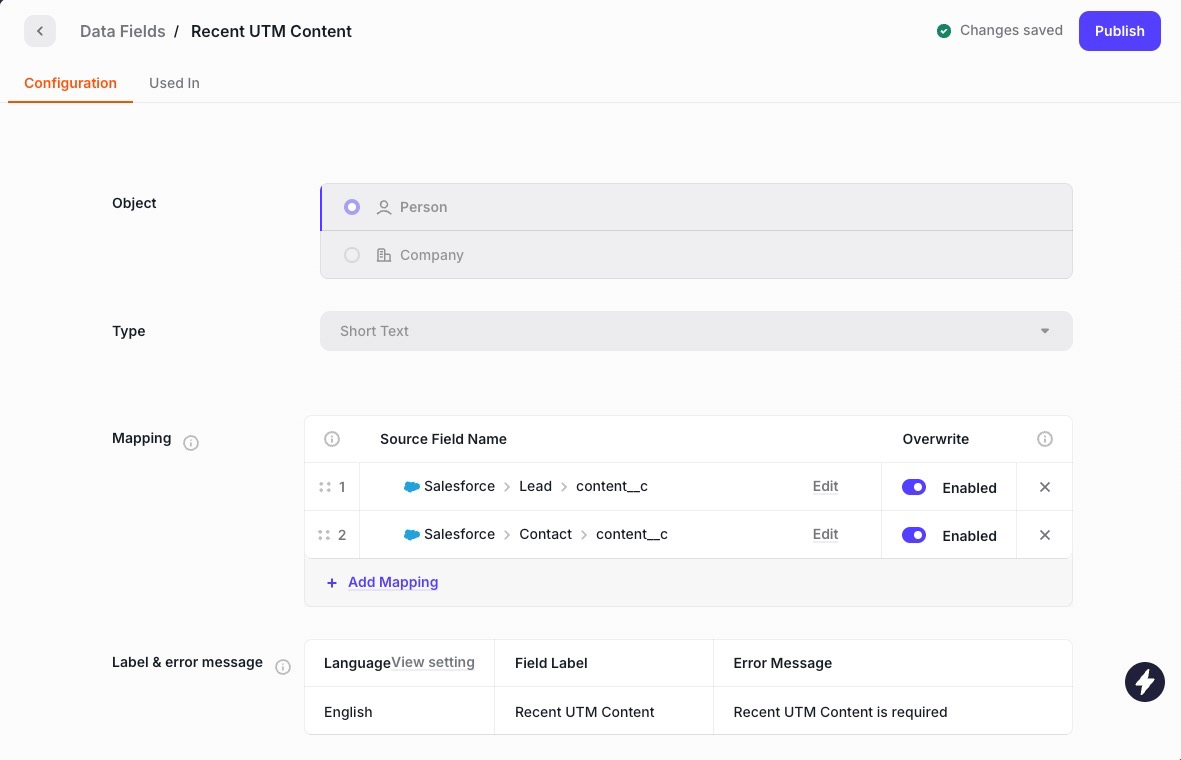
Task: Edit the Salesforce Lead content__c mapping
Action: point(825,487)
